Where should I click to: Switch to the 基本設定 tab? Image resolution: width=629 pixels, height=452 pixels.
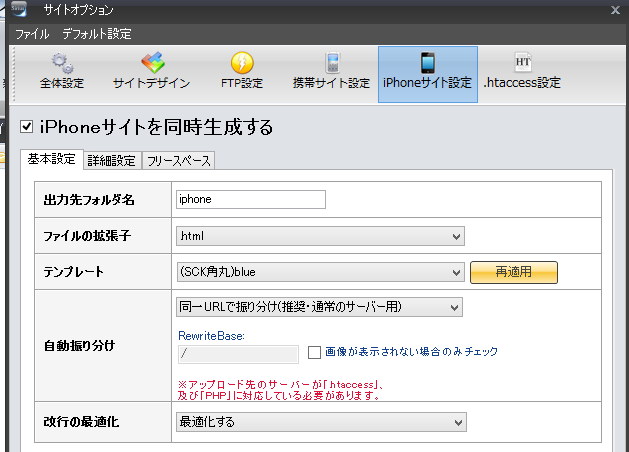point(52,159)
